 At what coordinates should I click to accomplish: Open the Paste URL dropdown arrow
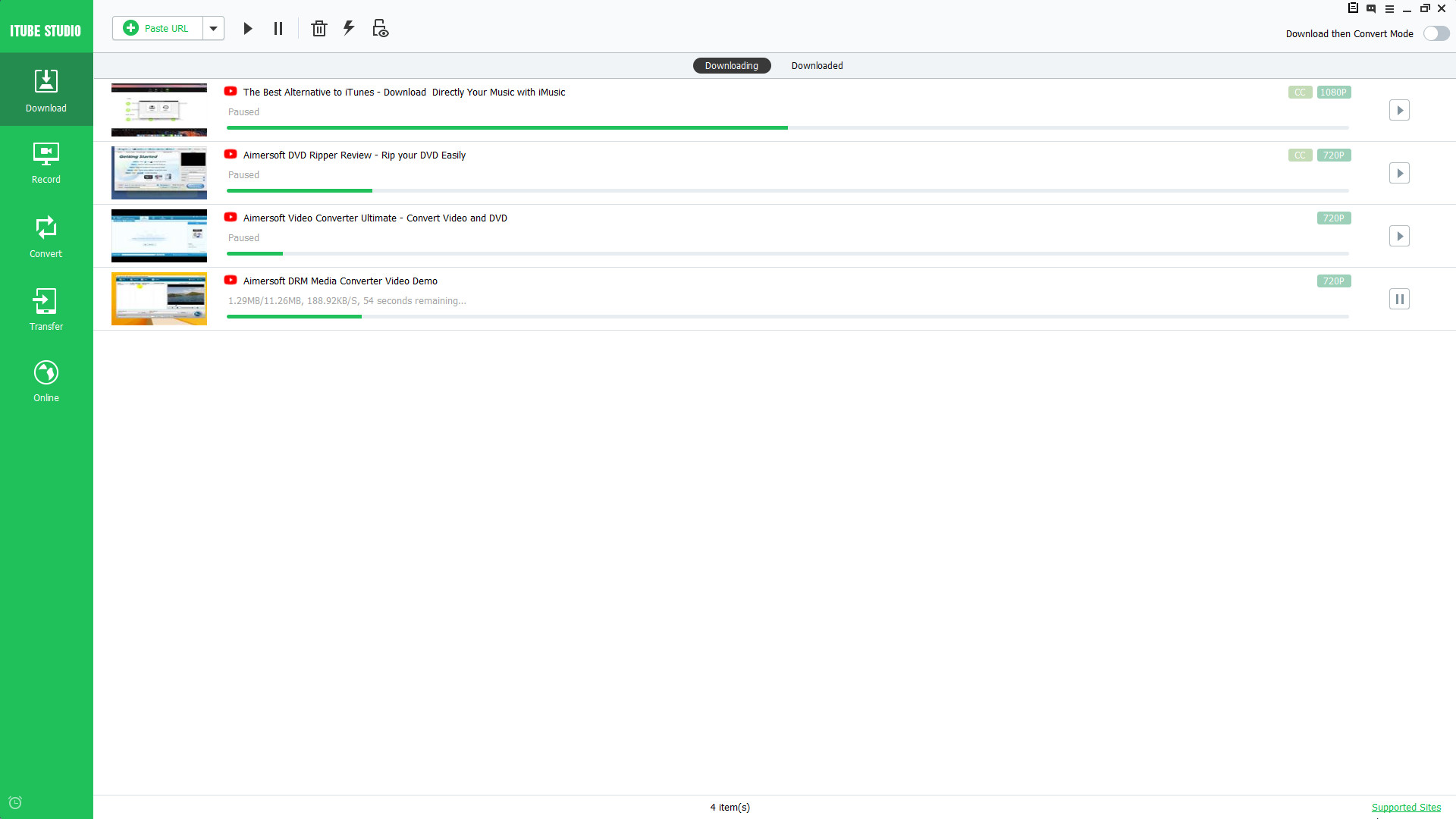tap(213, 28)
